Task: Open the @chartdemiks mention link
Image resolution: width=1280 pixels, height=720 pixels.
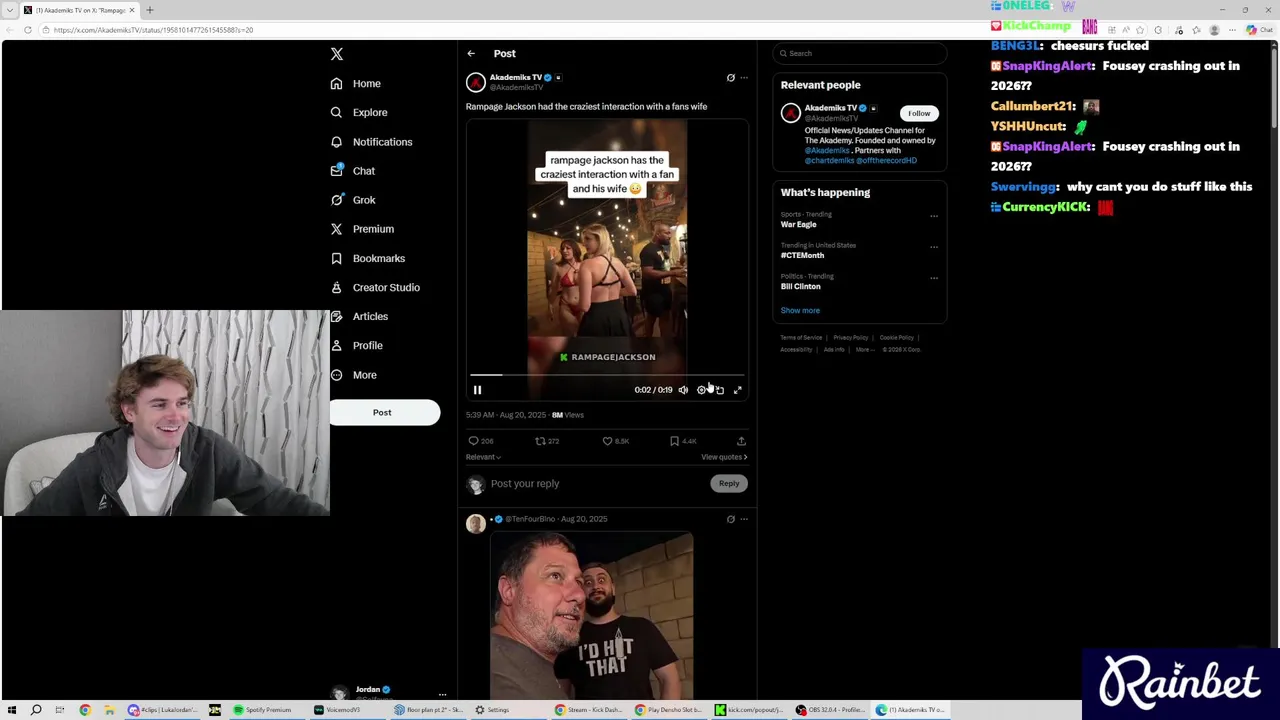Action: (x=830, y=161)
